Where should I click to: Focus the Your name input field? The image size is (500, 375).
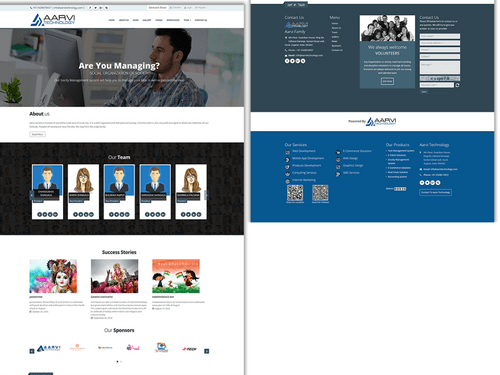click(440, 36)
